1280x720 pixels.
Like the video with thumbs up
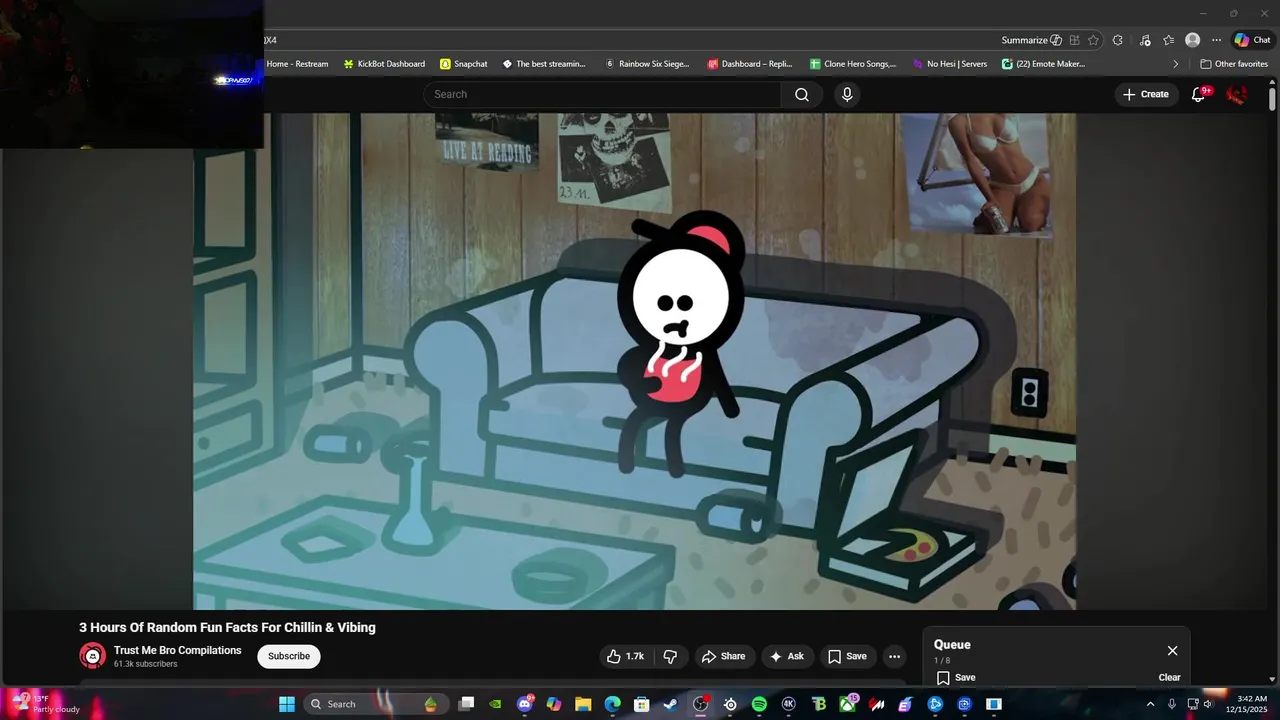click(626, 656)
